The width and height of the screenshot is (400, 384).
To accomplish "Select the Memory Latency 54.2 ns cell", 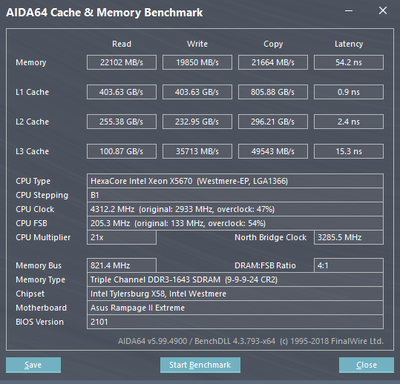I will 349,62.
